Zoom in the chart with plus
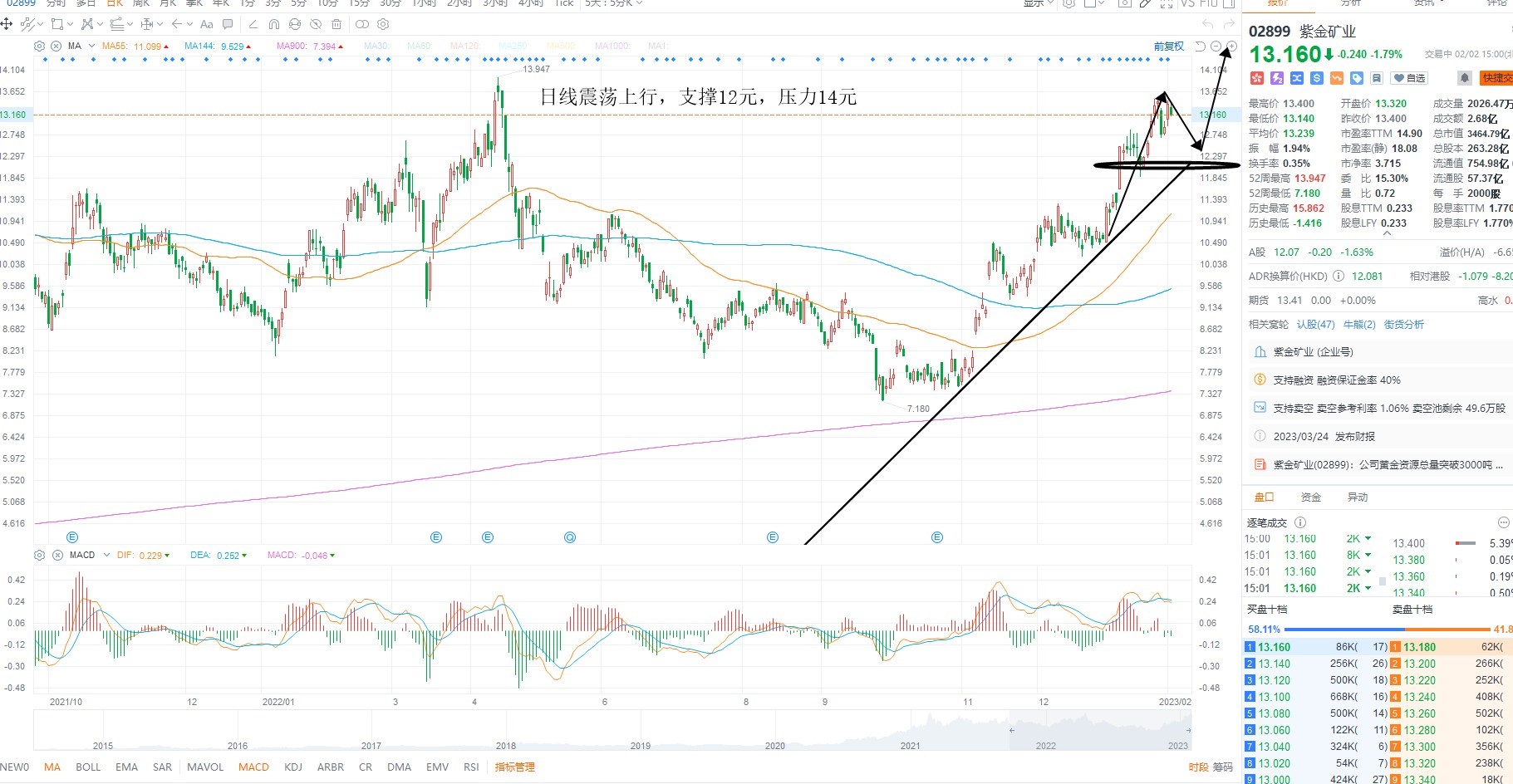 pyautogui.click(x=1231, y=47)
